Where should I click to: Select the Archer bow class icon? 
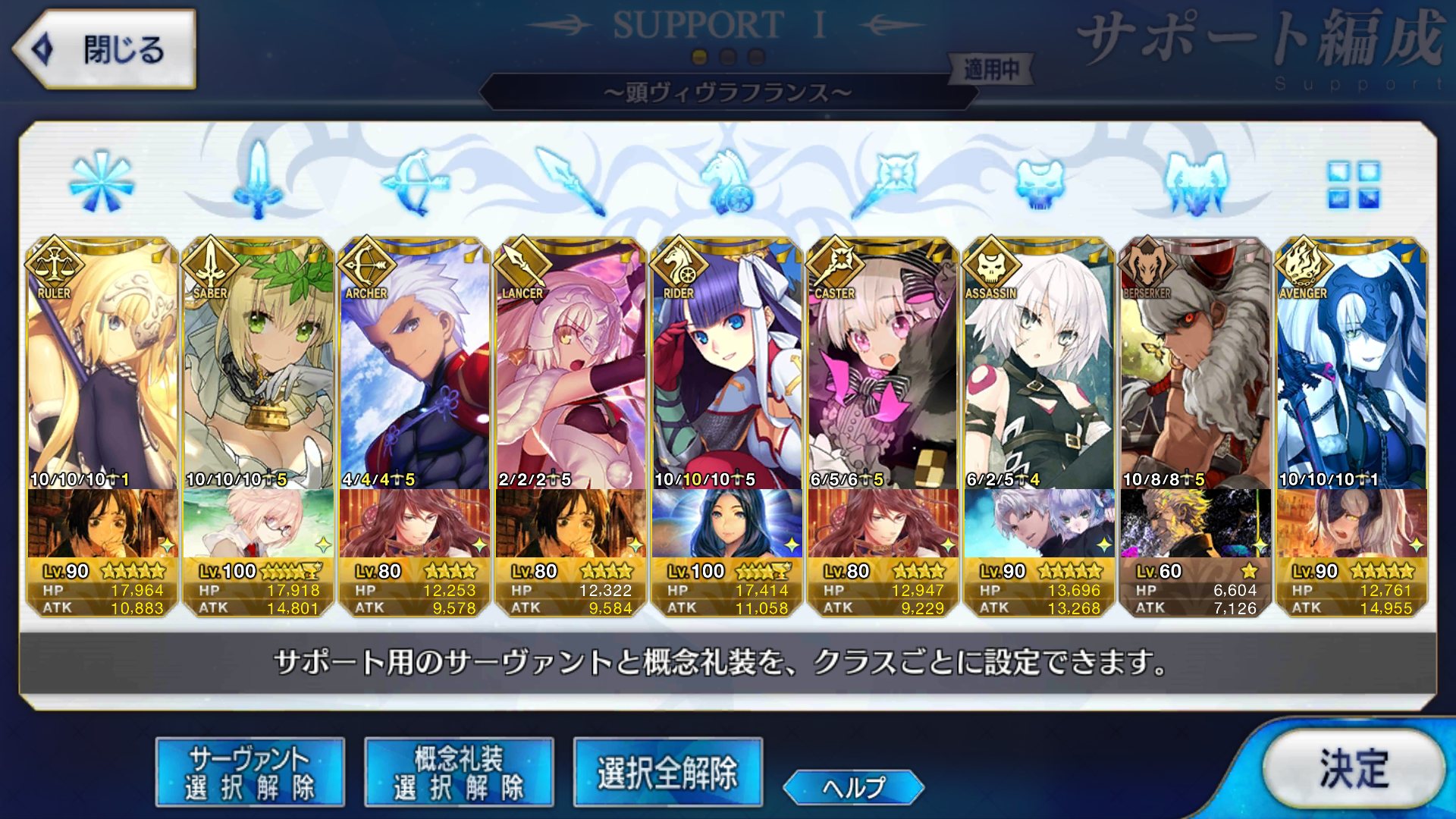pos(416,182)
